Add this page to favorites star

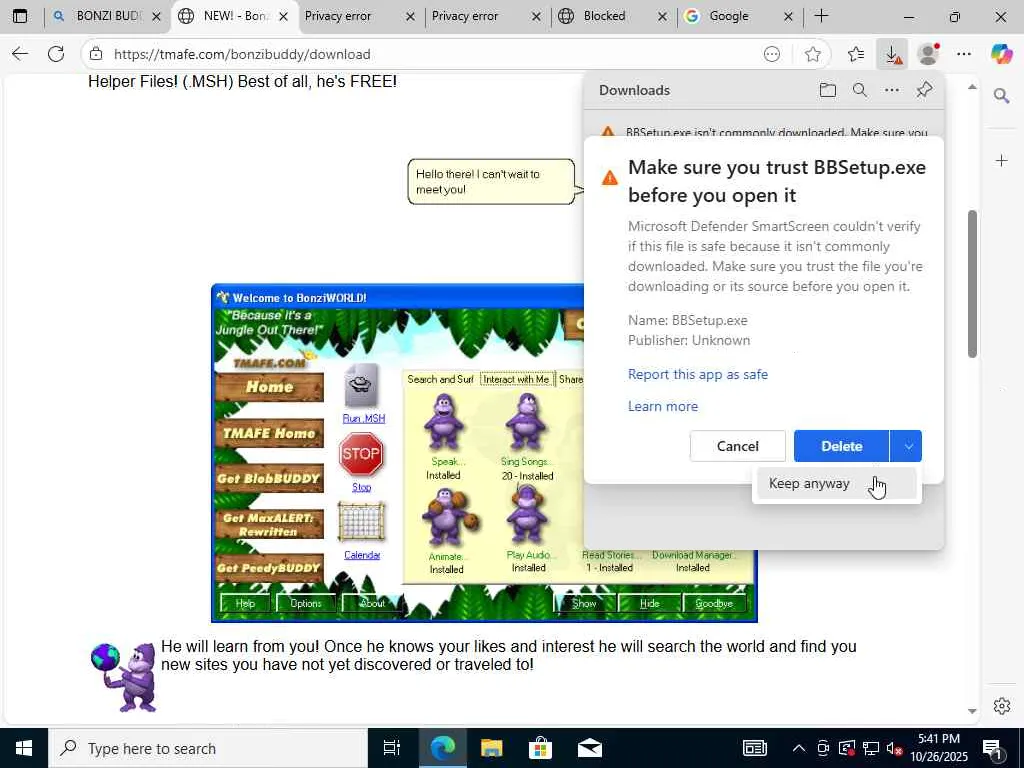click(x=812, y=54)
